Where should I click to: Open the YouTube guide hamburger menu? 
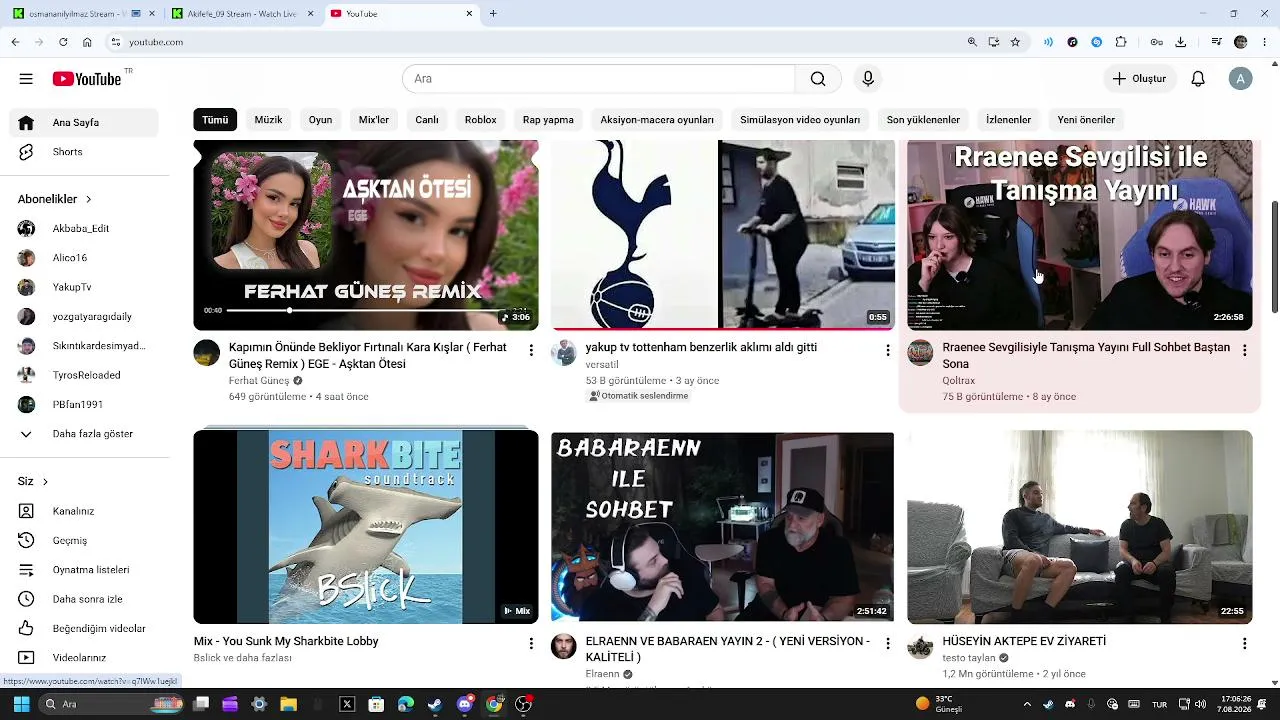[x=26, y=79]
